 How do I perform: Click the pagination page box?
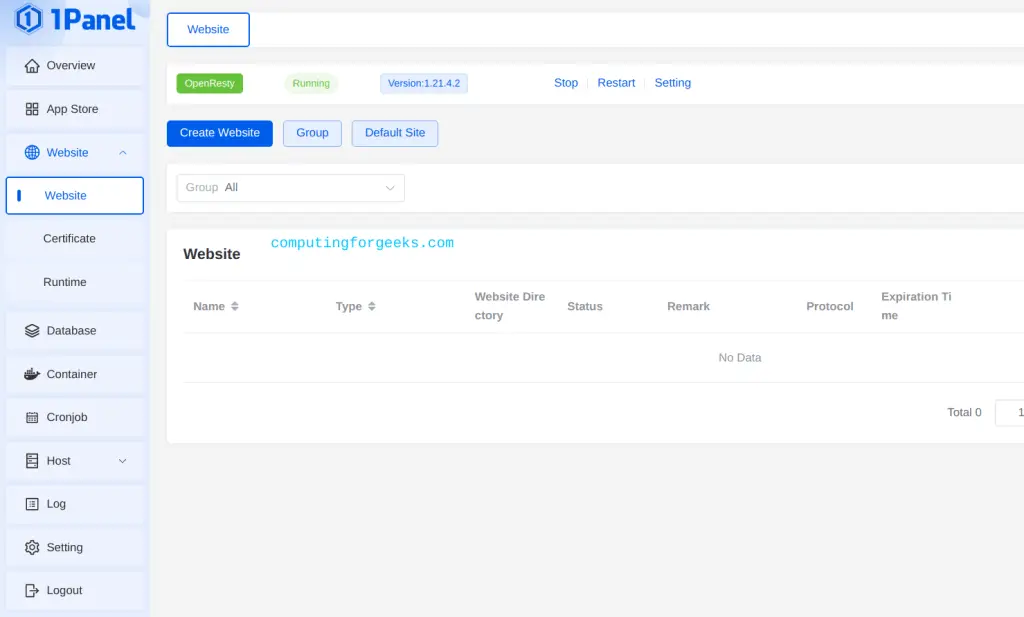pos(1010,413)
